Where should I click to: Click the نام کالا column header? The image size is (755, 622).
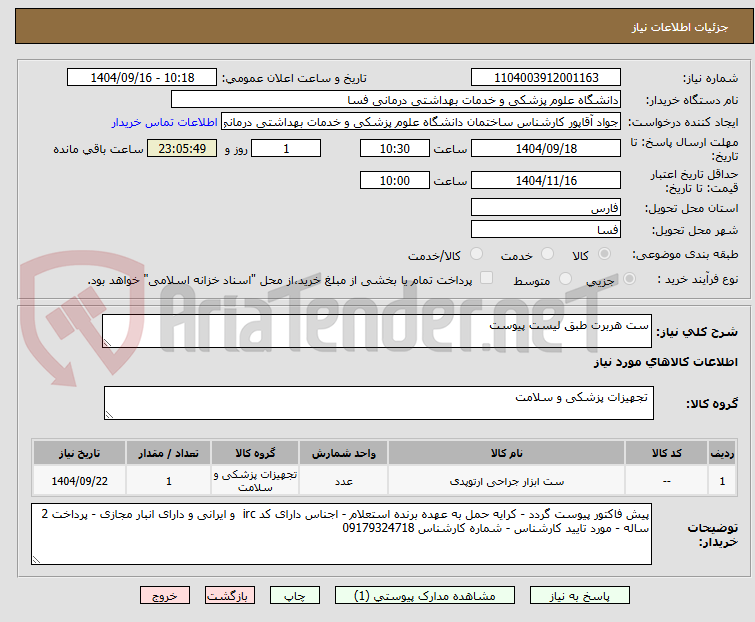point(507,454)
